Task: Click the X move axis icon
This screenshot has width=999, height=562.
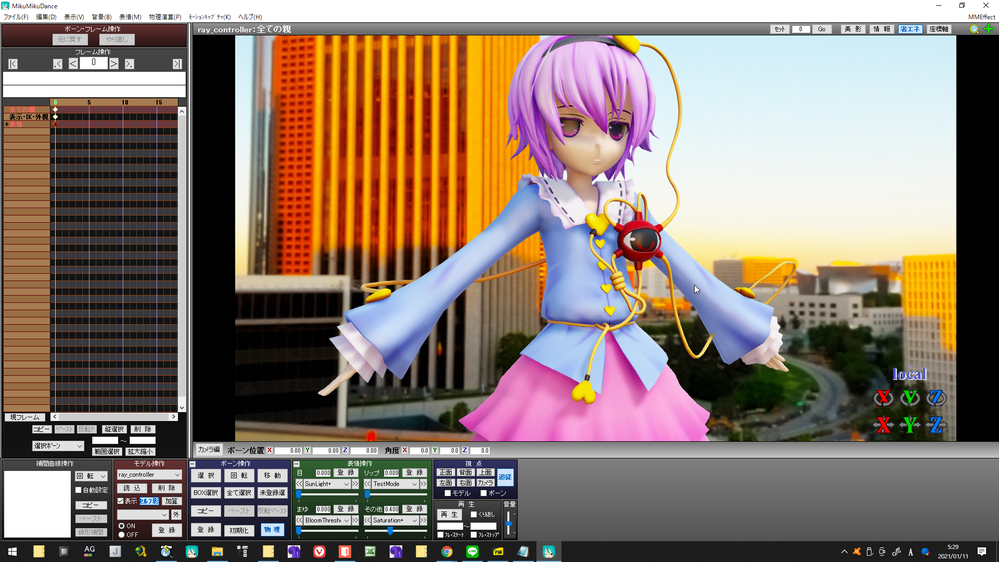Action: tap(883, 424)
